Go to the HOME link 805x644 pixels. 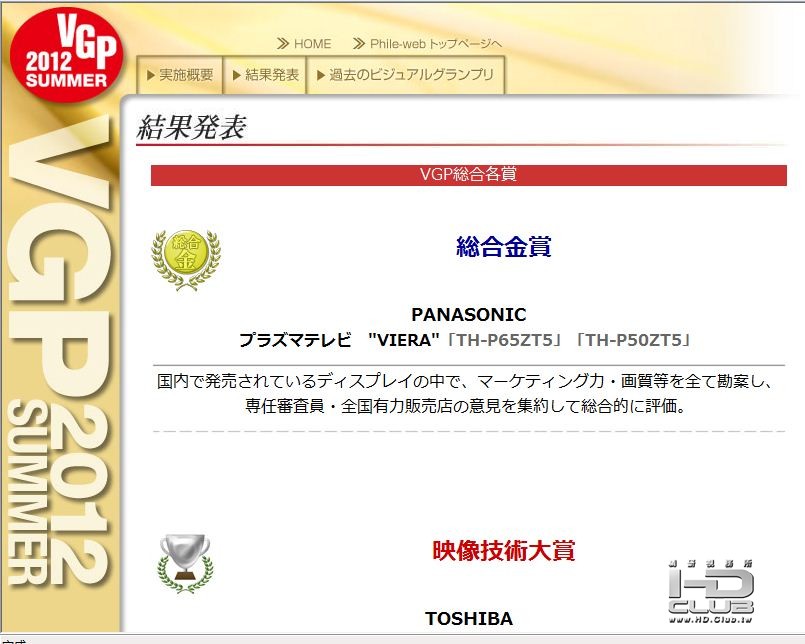point(312,44)
